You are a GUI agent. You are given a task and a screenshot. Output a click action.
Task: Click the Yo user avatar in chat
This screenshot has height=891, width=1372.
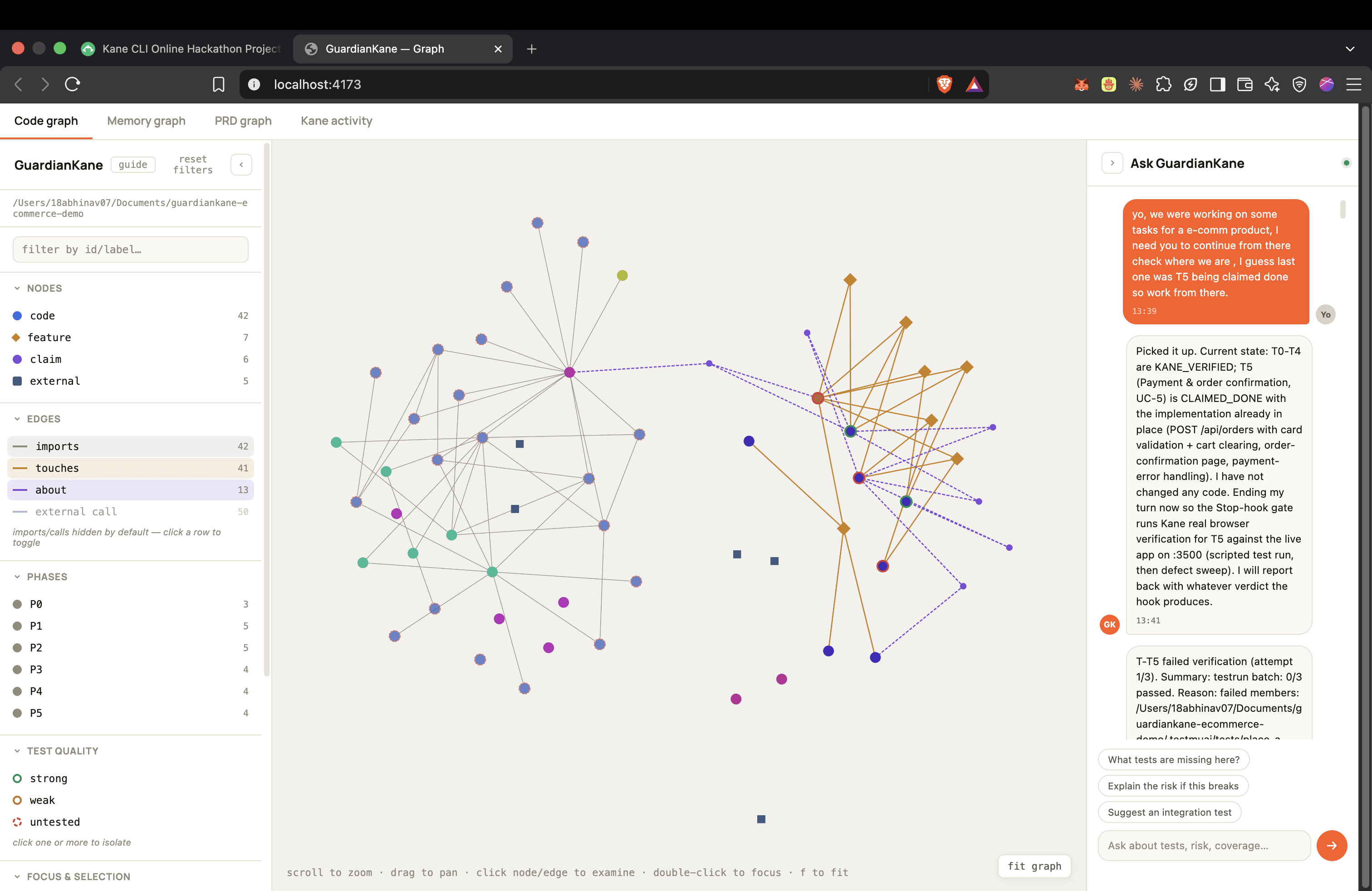coord(1325,314)
